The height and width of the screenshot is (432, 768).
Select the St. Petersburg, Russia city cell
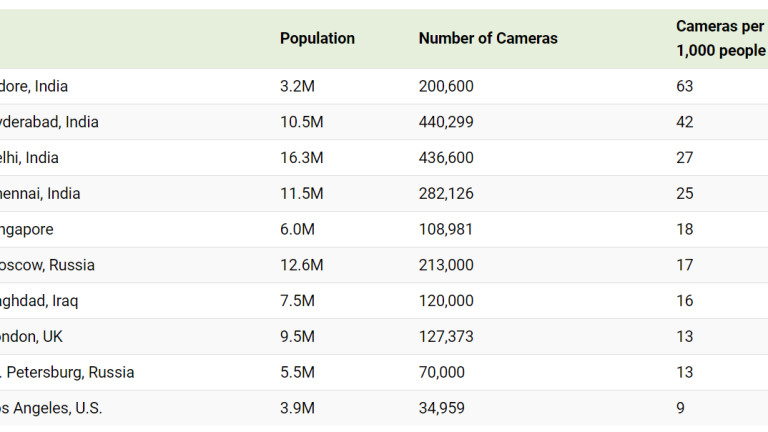point(67,372)
